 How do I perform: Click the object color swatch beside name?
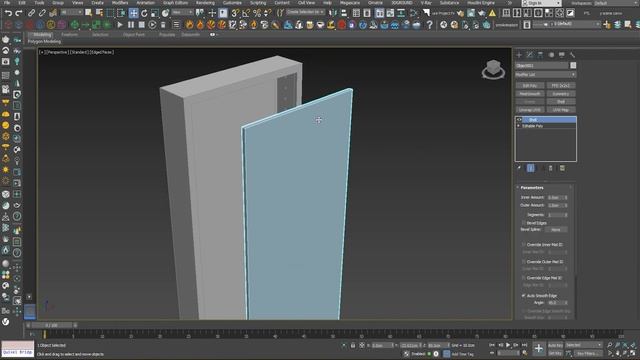click(x=573, y=66)
